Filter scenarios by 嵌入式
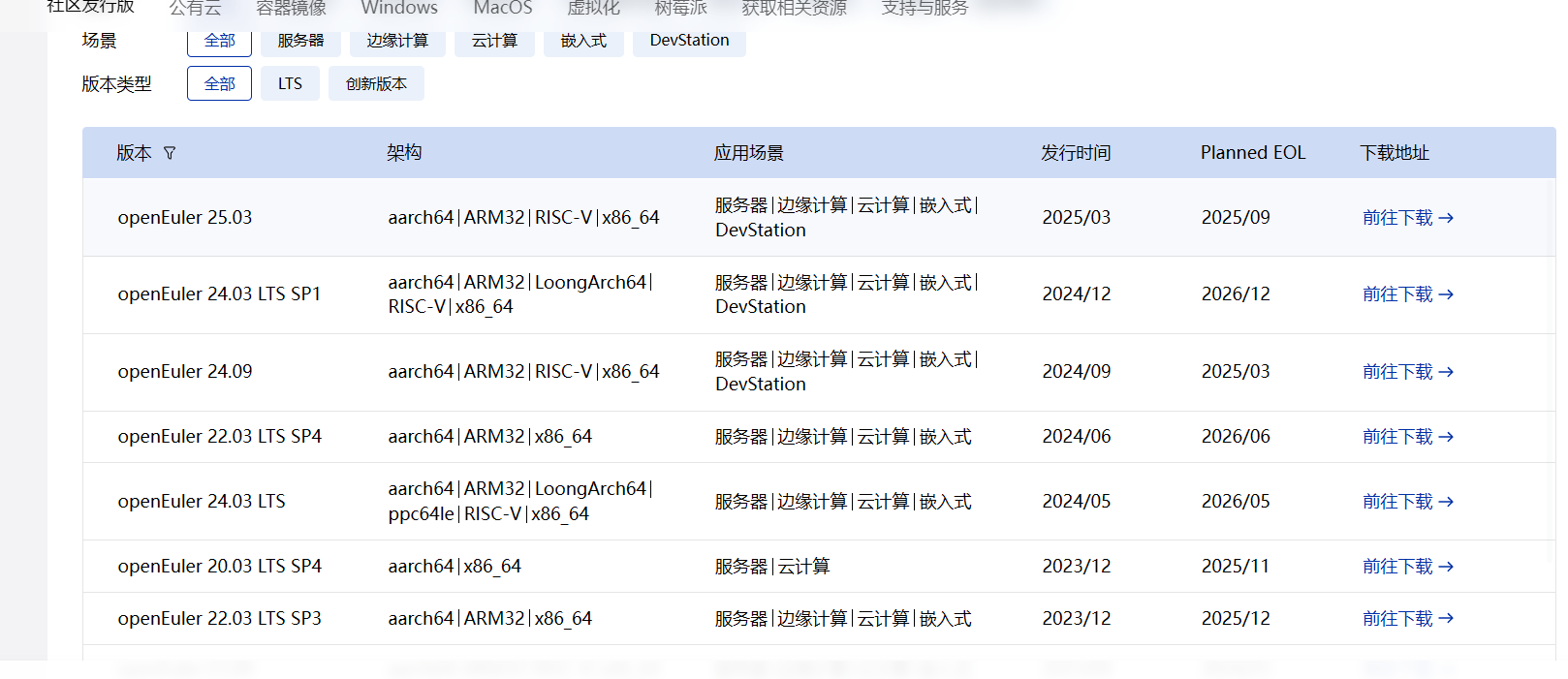 click(x=583, y=41)
